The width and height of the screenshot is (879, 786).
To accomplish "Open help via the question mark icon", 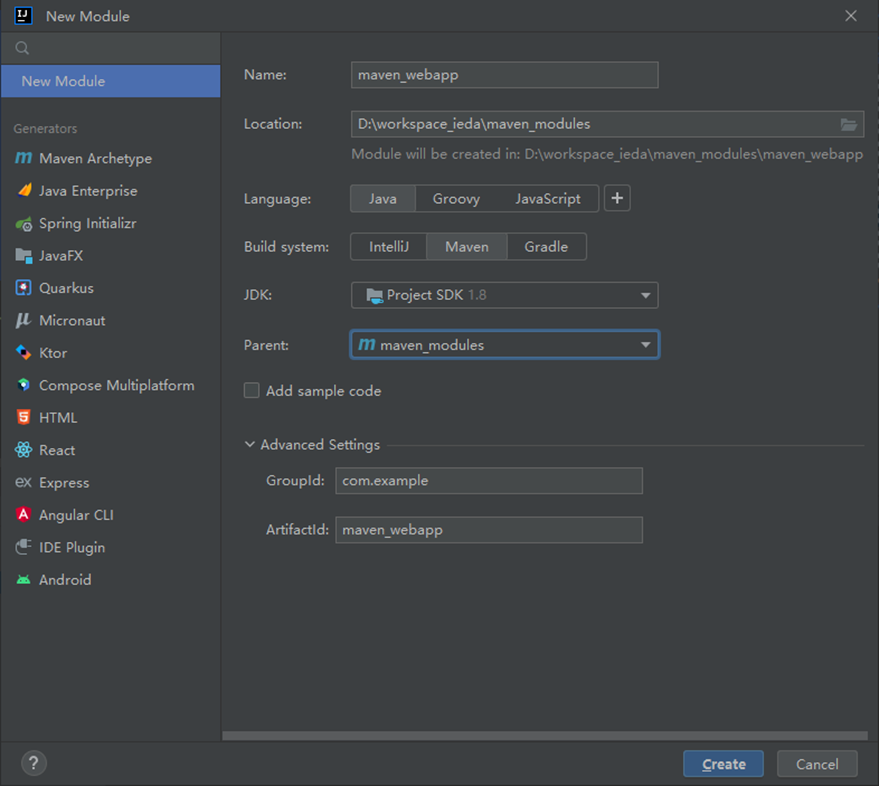I will pyautogui.click(x=34, y=763).
